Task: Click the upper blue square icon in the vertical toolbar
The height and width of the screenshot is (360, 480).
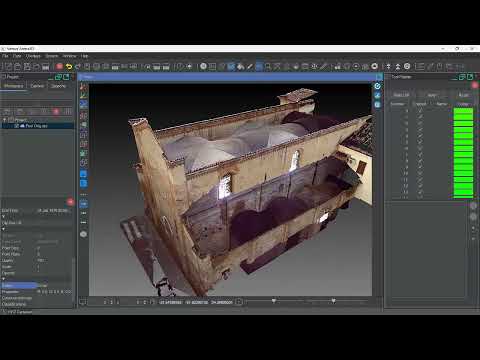Action: tap(84, 174)
